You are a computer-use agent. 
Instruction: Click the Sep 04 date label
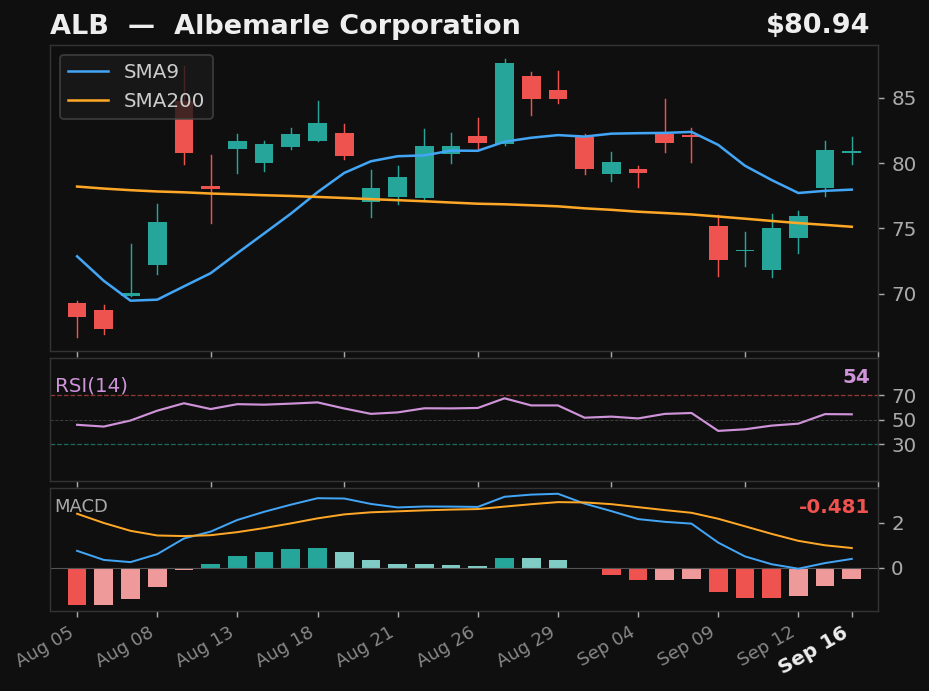coord(606,645)
